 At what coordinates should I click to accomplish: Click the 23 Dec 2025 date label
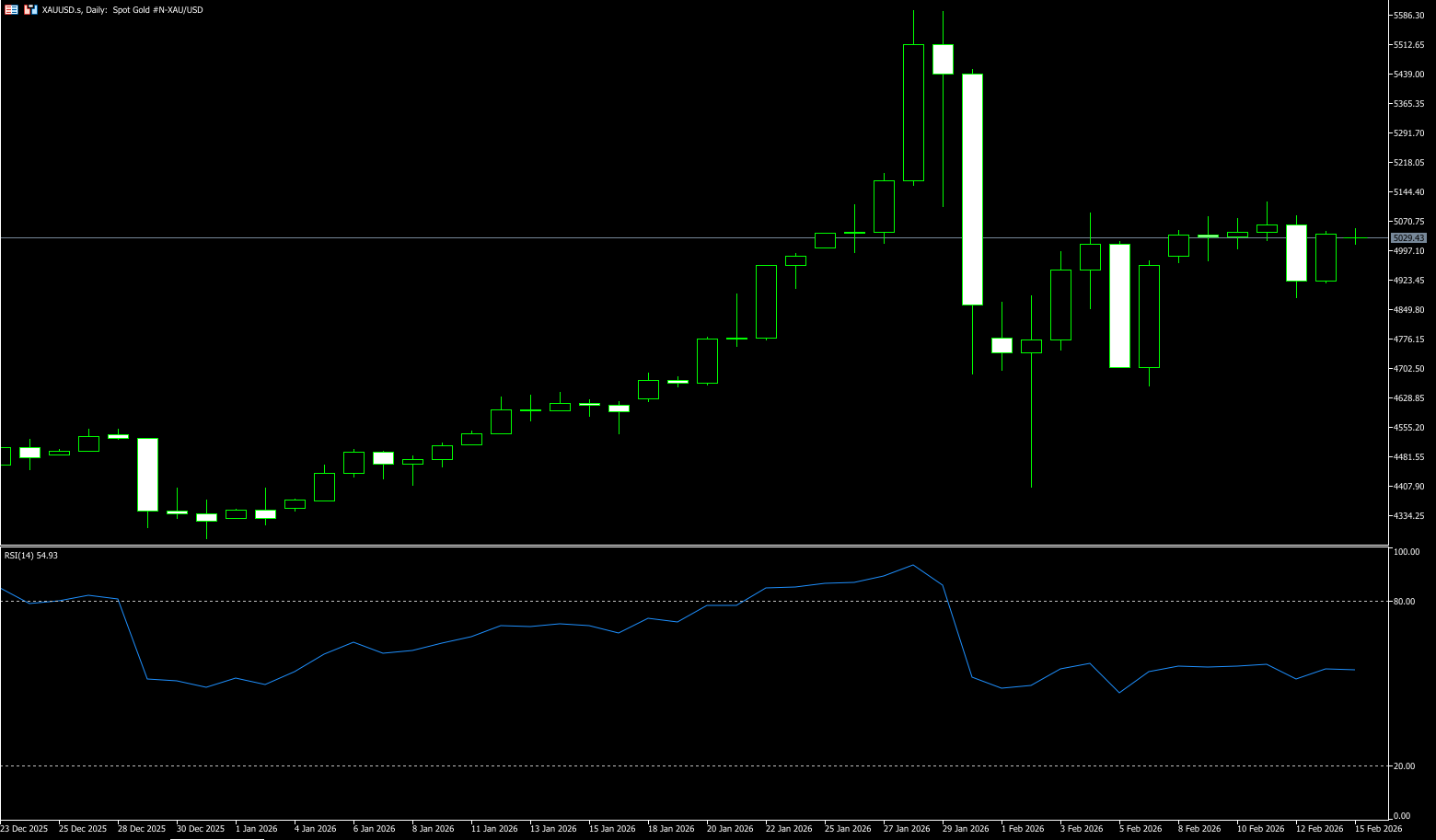(24, 829)
